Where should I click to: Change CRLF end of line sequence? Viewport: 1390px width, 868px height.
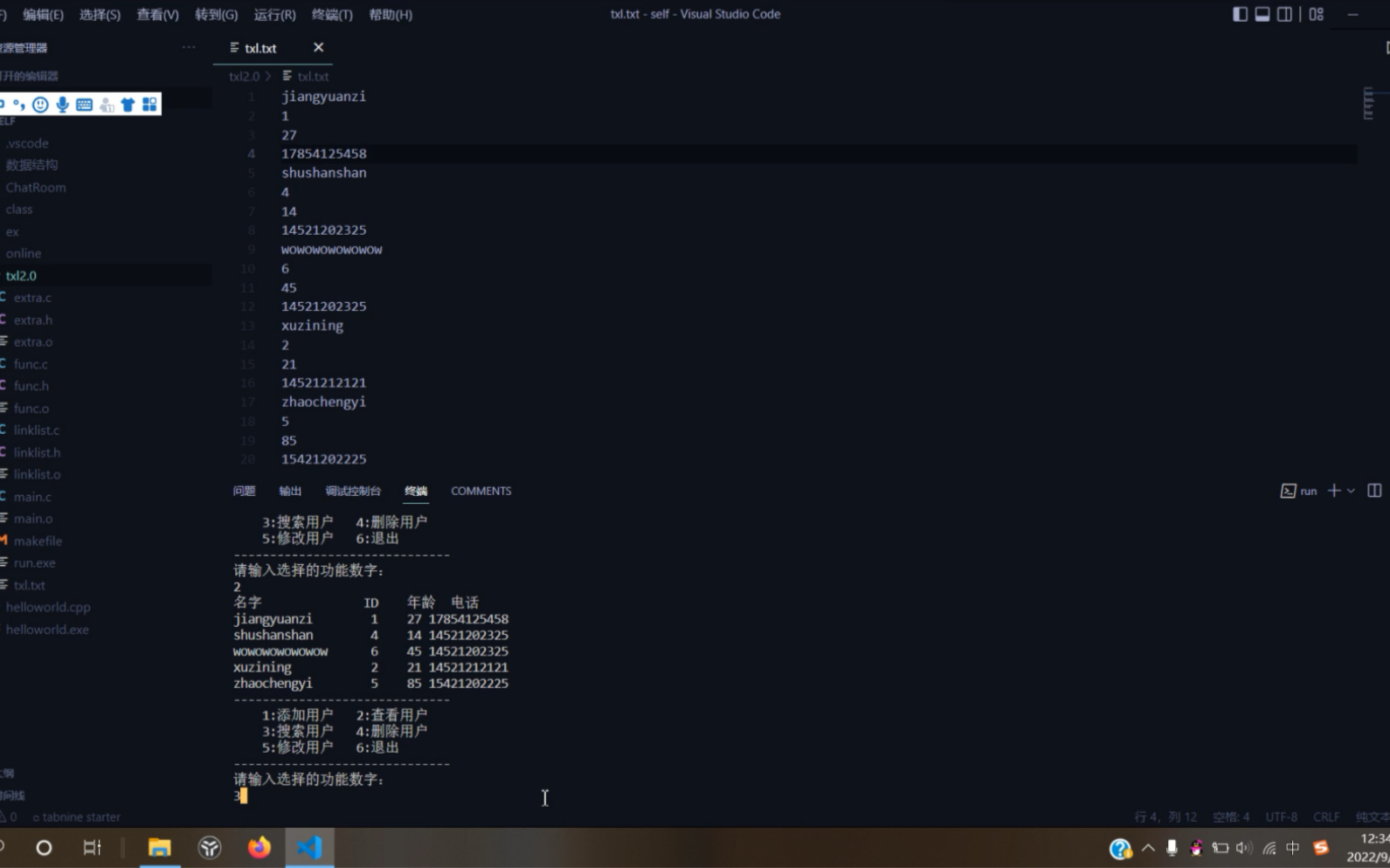1326,817
